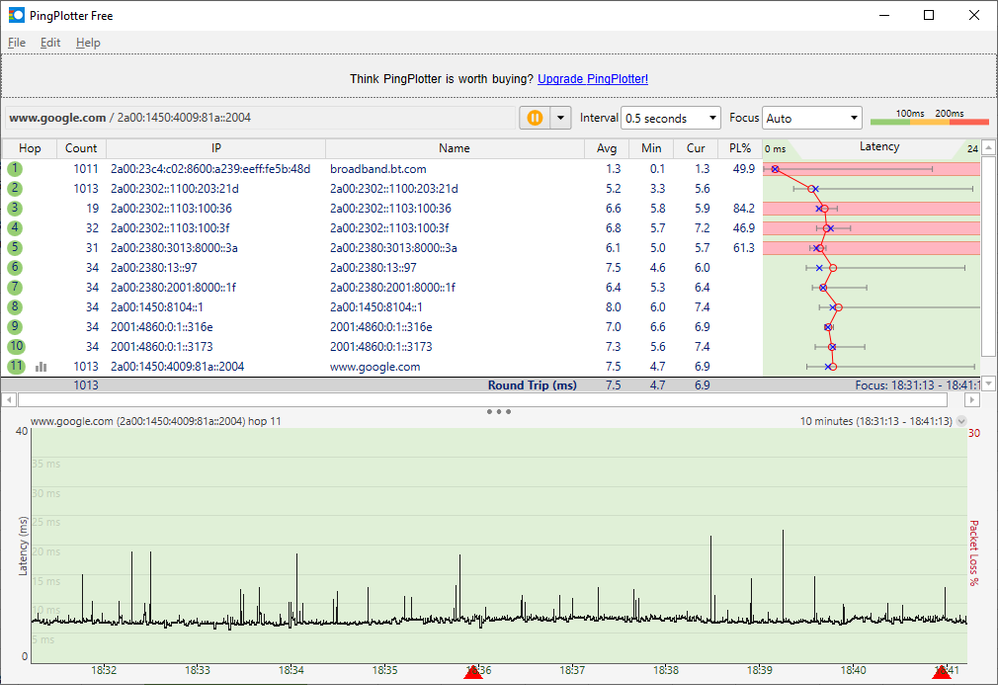Open the Interval dropdown showing 0.5 seconds

tap(670, 118)
